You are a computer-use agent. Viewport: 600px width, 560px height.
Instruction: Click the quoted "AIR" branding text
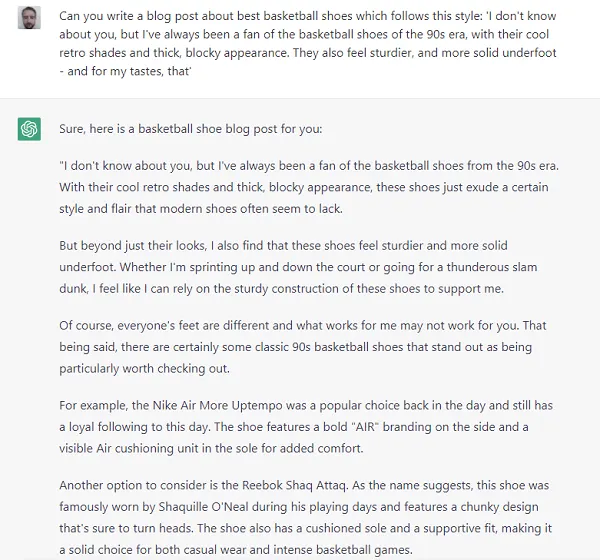click(x=364, y=427)
